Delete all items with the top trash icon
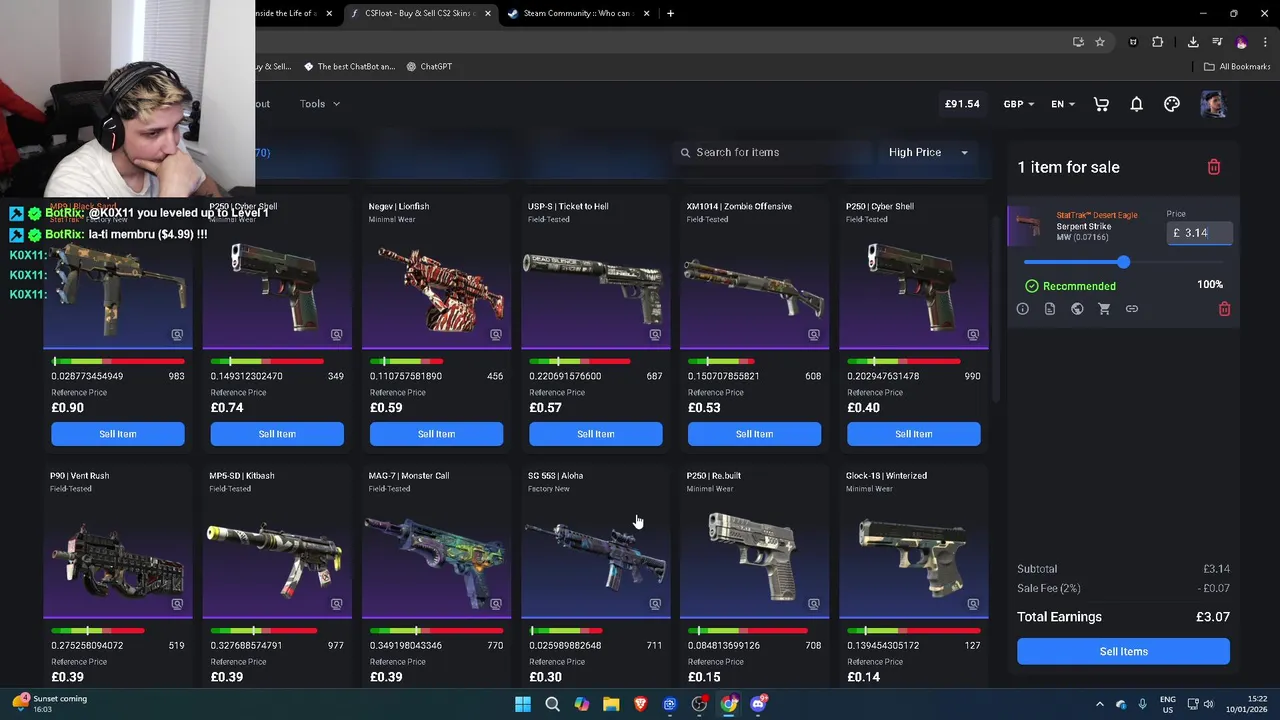Viewport: 1280px width, 720px height. pos(1214,167)
